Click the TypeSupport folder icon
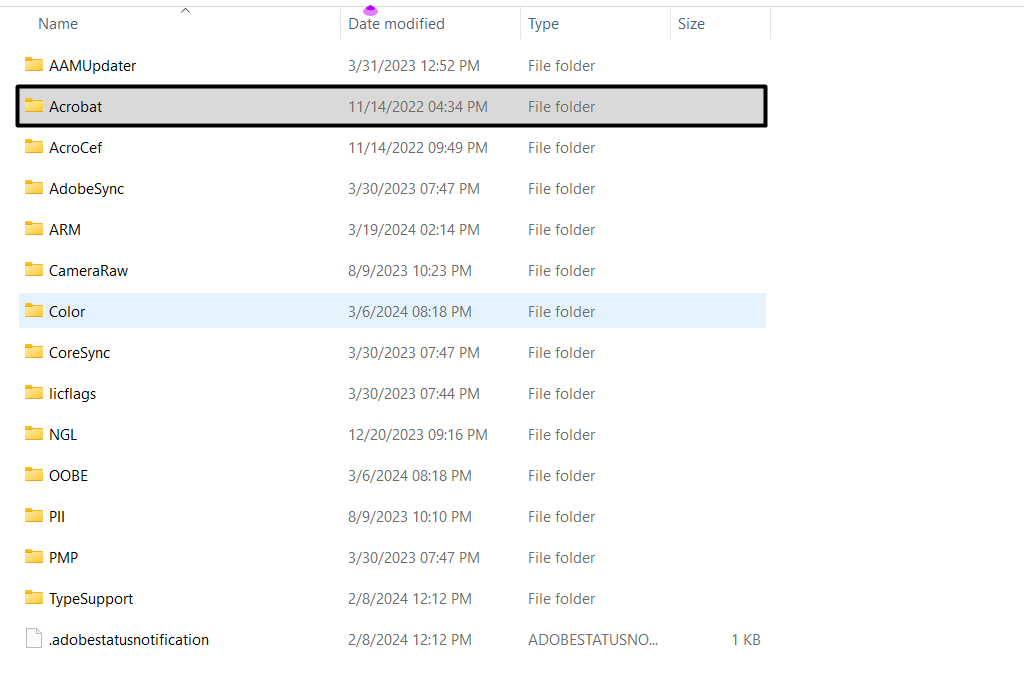1024x674 pixels. point(34,598)
